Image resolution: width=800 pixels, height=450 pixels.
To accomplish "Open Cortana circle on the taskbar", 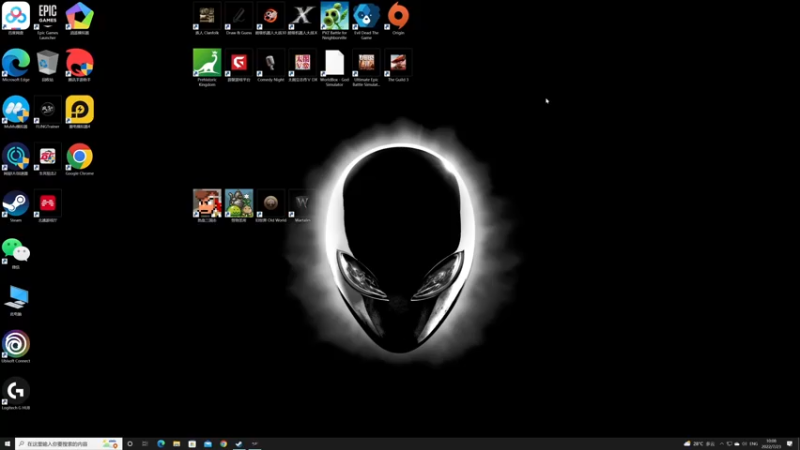I will coord(130,444).
